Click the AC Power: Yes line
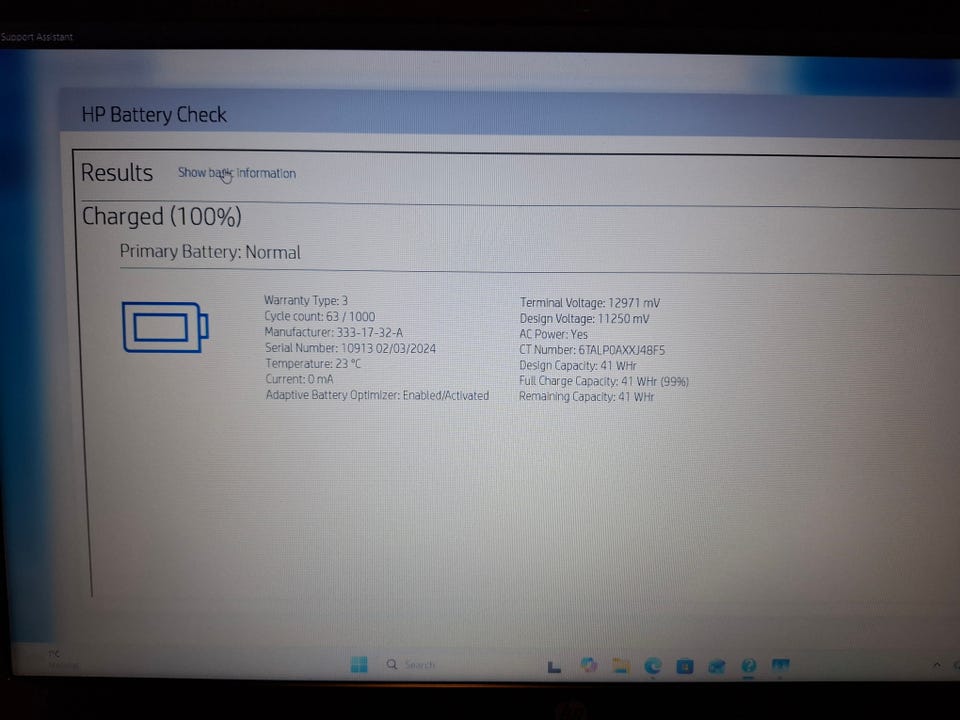The image size is (960, 720). [553, 334]
